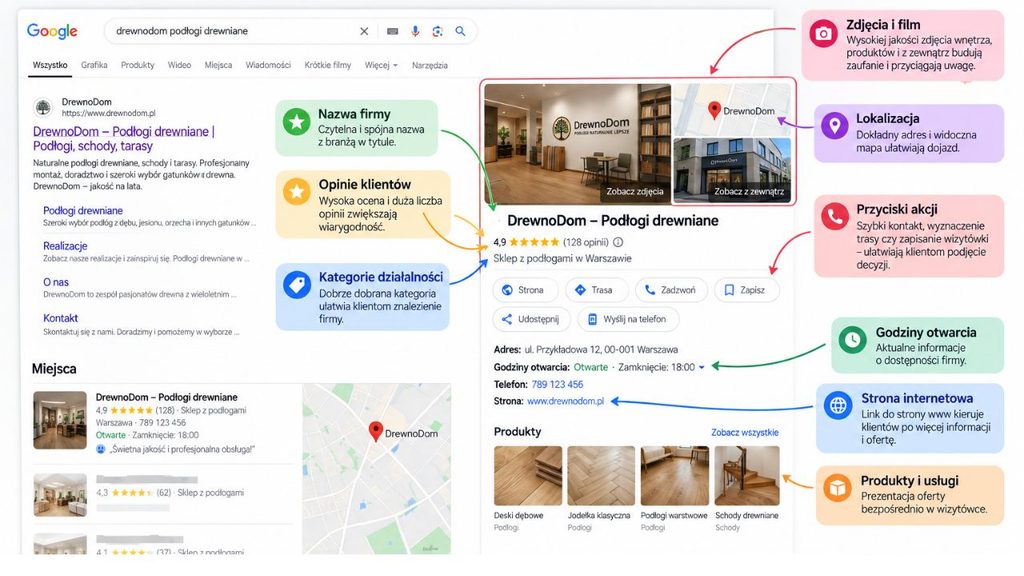Open the Podłogi warstwowe product thumbnail

674,475
